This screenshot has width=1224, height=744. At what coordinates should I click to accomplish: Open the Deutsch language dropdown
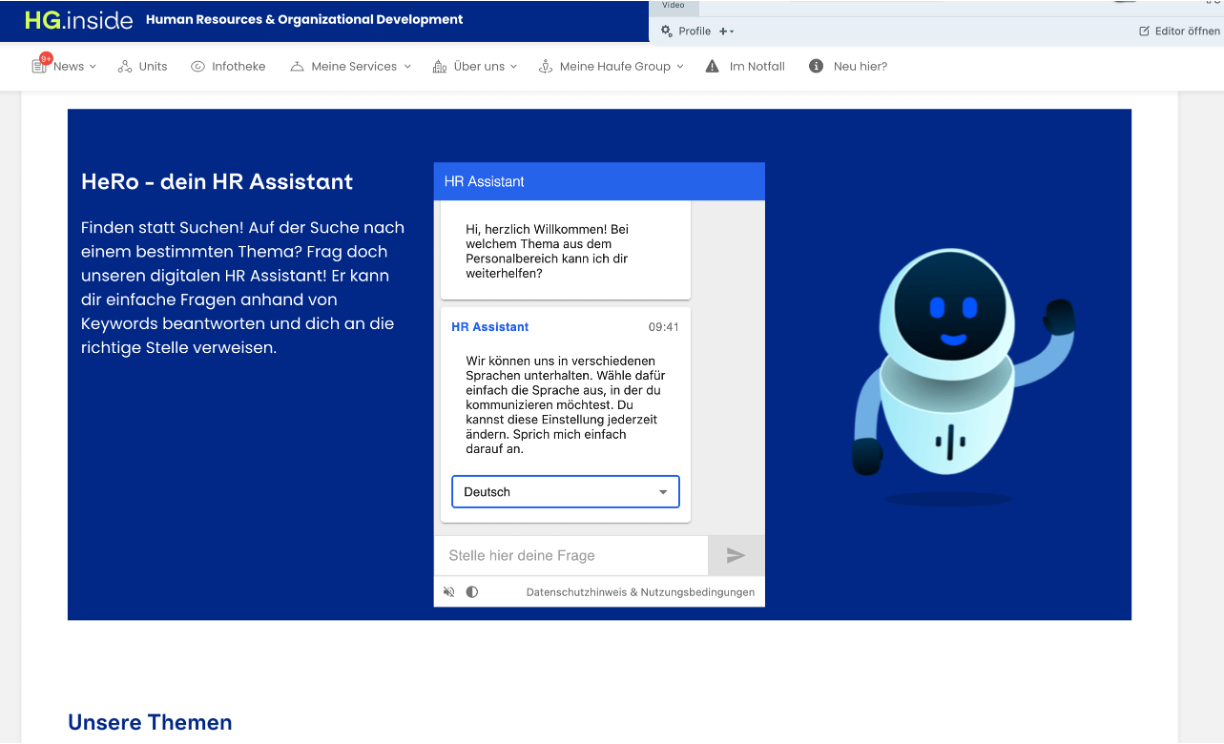tap(566, 492)
